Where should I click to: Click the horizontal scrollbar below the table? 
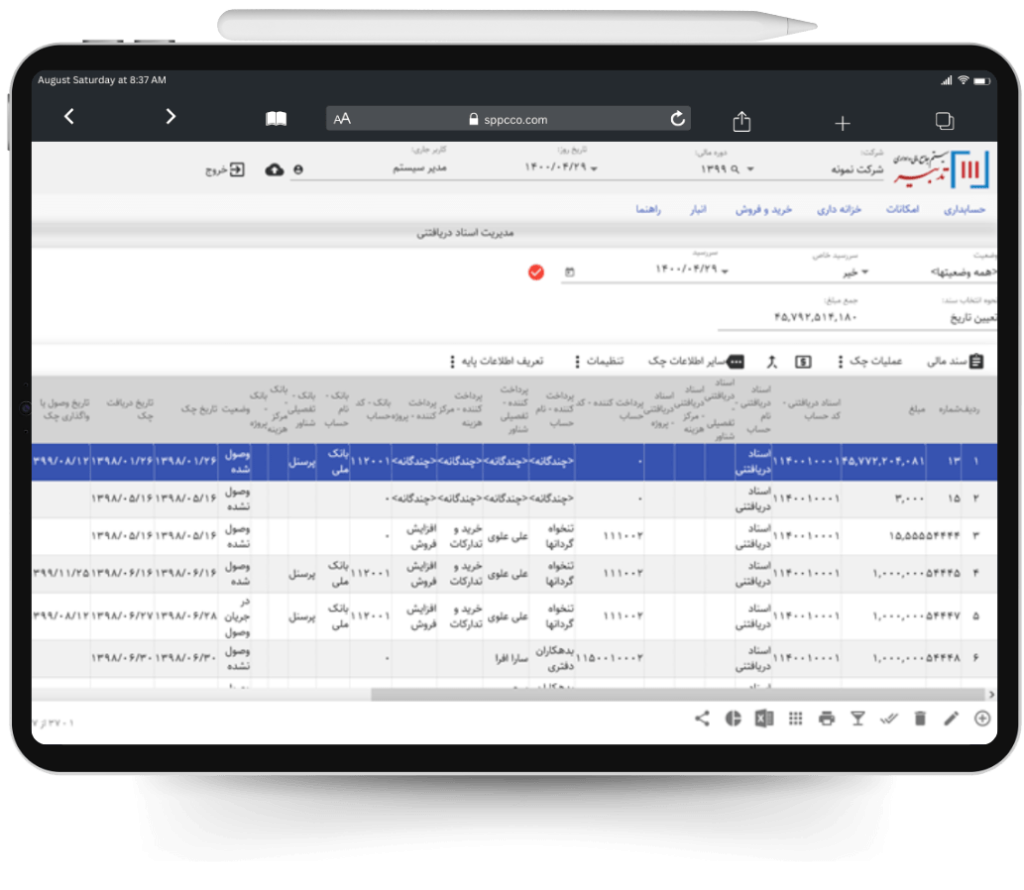coord(677,694)
